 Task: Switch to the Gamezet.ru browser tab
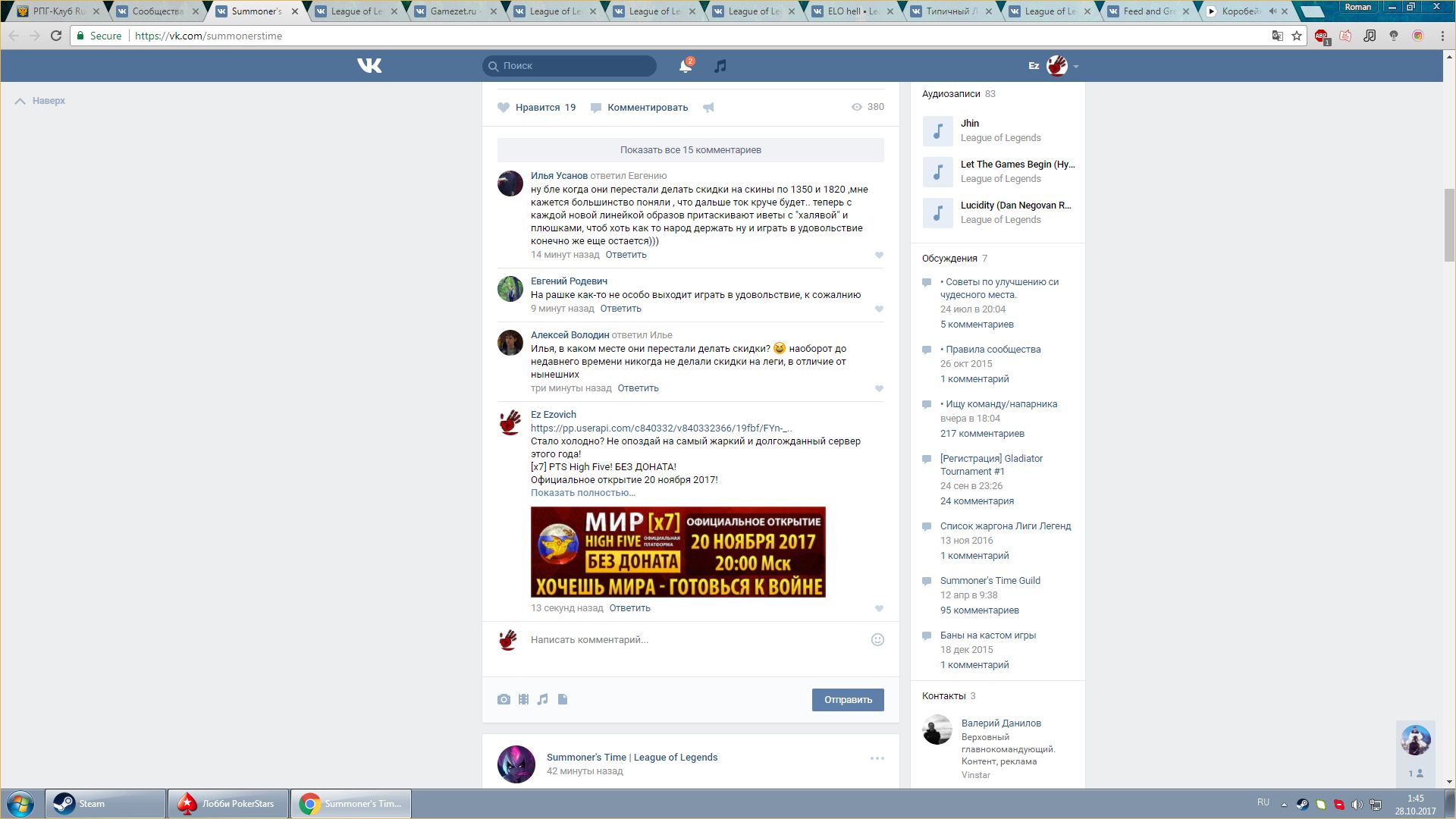pos(455,11)
